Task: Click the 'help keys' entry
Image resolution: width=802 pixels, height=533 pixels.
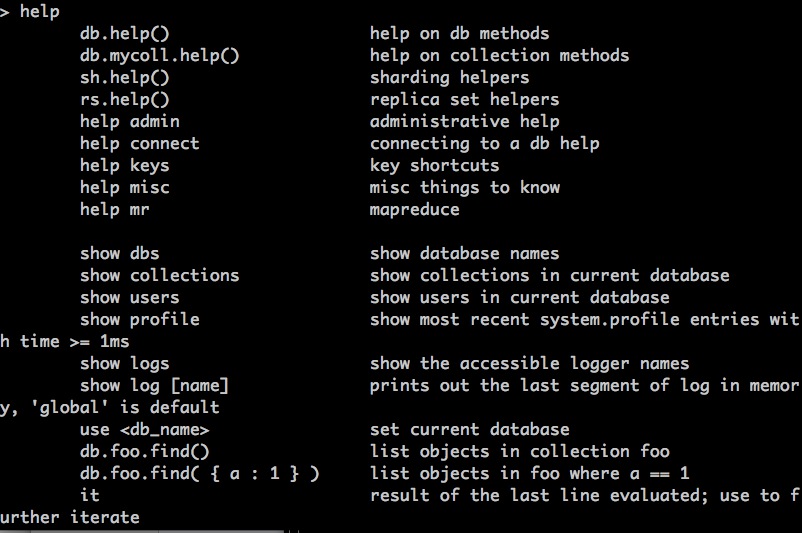Action: [124, 165]
